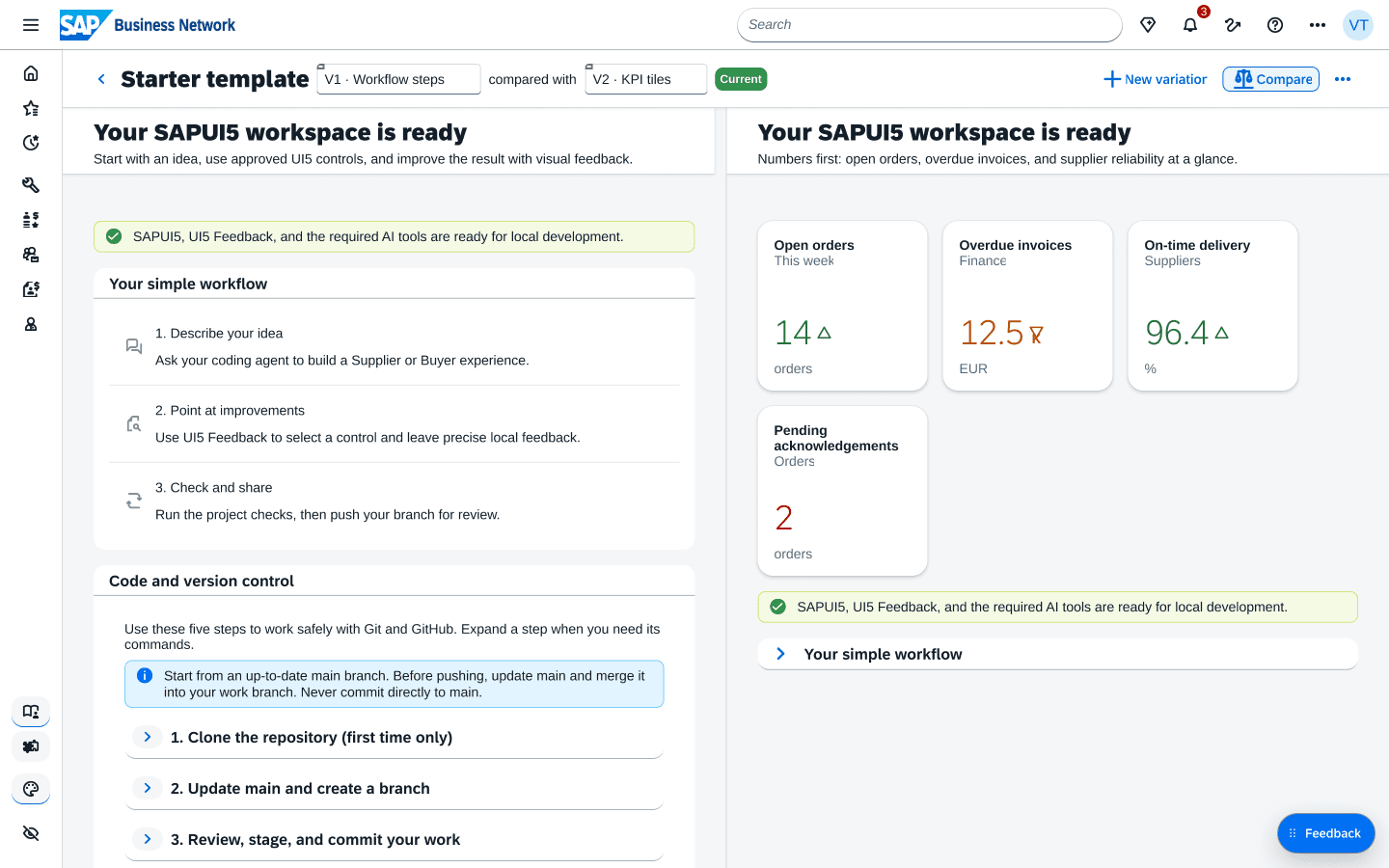Click the SAP Business Network logo
The image size is (1389, 868).
point(148,25)
